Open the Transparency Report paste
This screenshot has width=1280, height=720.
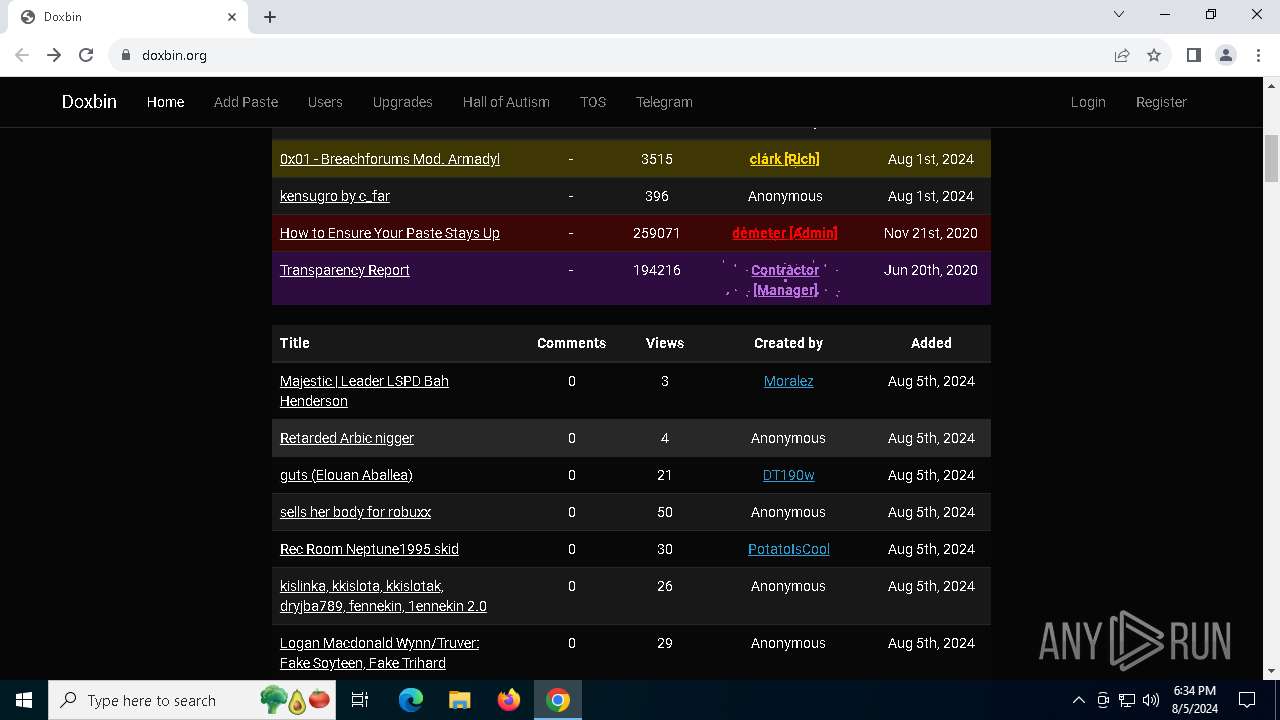(345, 270)
